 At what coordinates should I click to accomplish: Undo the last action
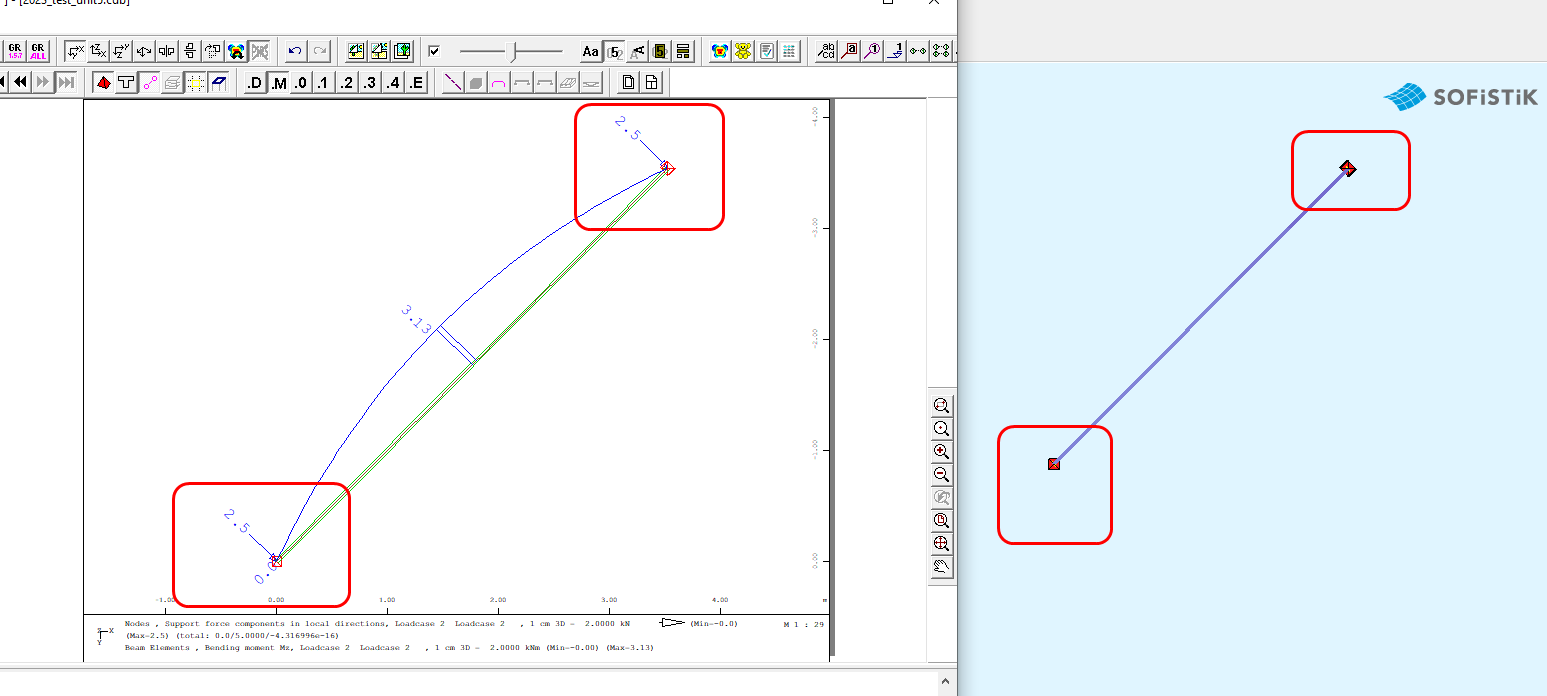(x=295, y=51)
